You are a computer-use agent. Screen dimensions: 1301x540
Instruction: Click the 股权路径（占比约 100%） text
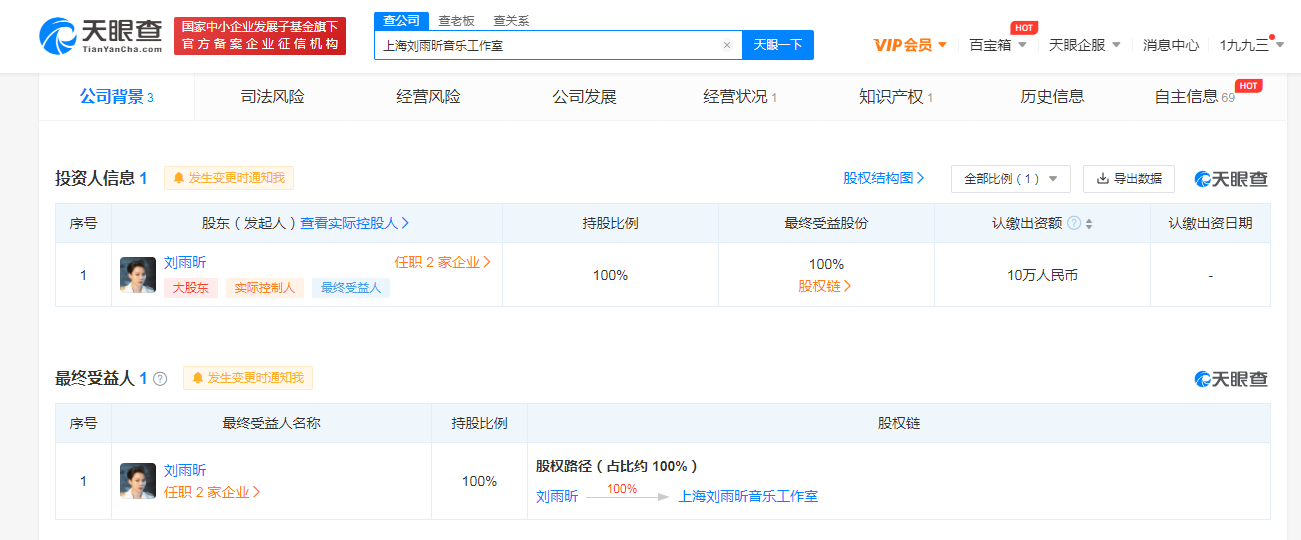click(x=616, y=466)
